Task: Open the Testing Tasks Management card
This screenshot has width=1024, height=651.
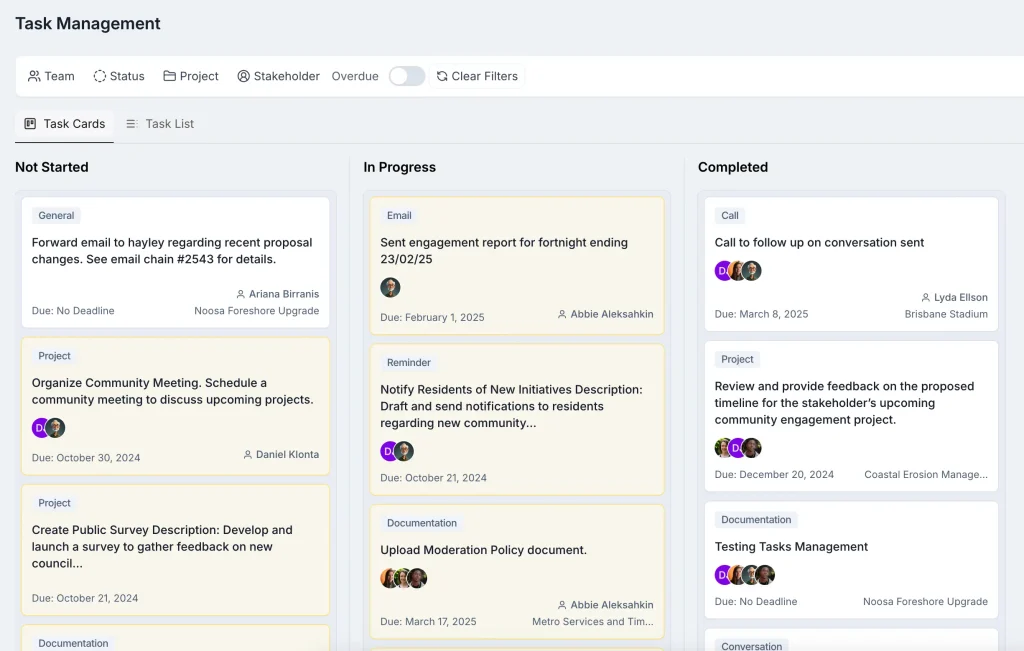Action: click(x=791, y=546)
